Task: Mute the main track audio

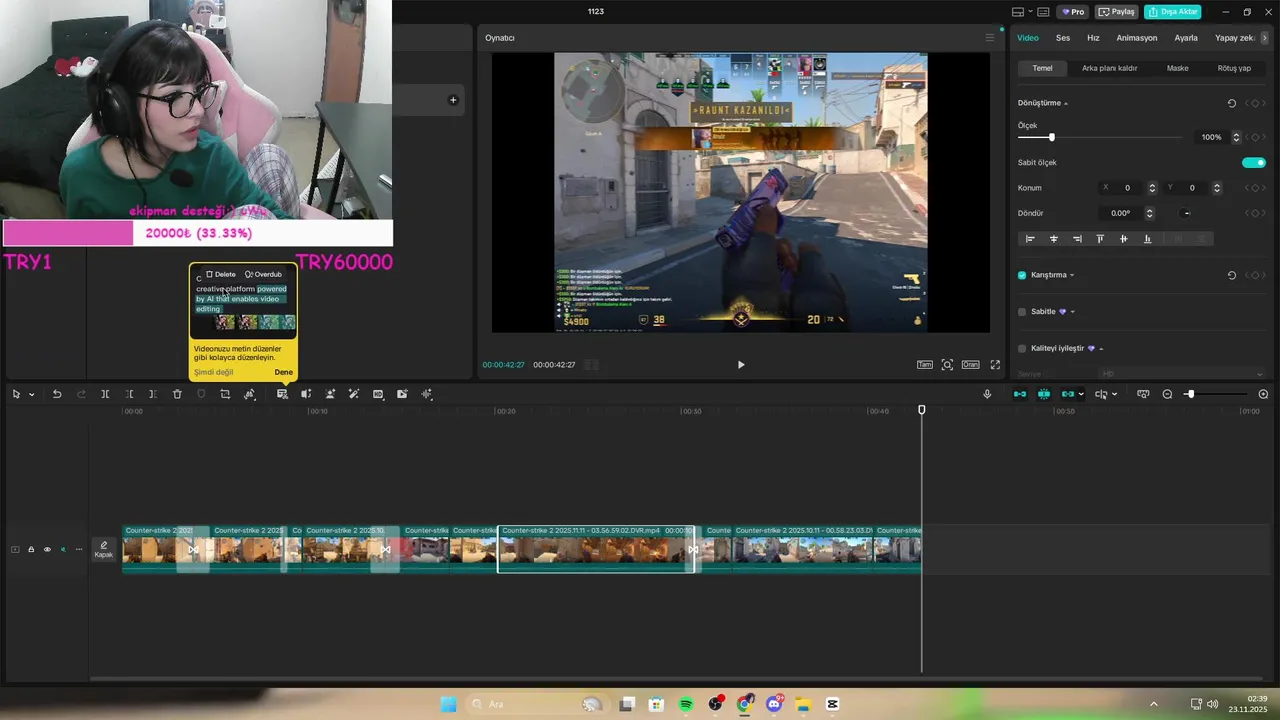Action: (x=63, y=549)
